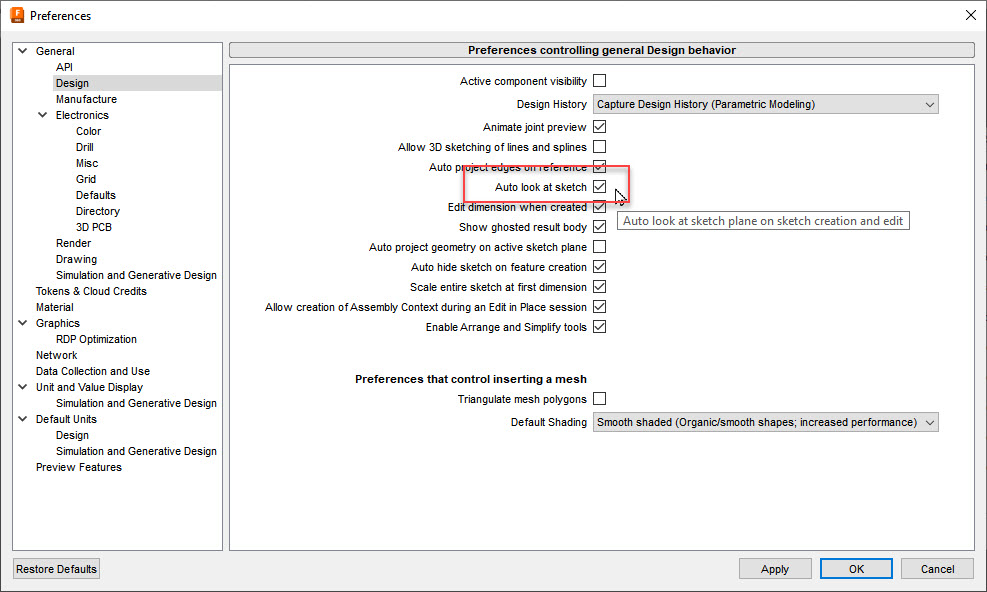Screen dimensions: 987x592
Task: Click the Cancel button
Action: coord(937,569)
